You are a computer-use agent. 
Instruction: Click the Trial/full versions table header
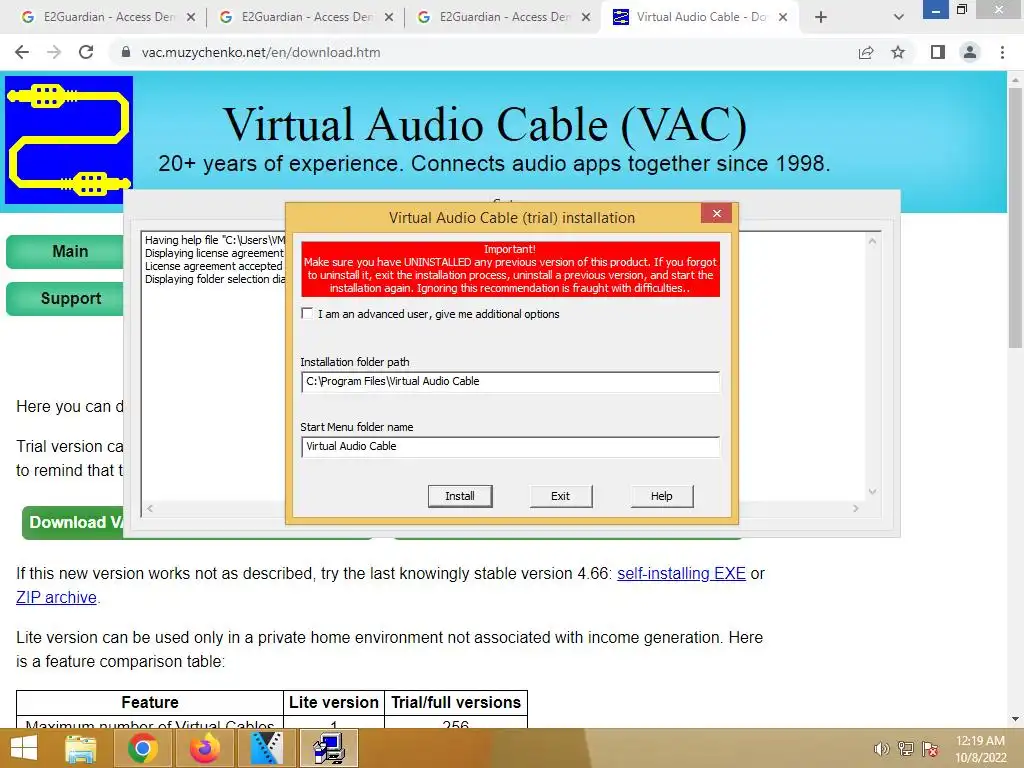pyautogui.click(x=456, y=703)
